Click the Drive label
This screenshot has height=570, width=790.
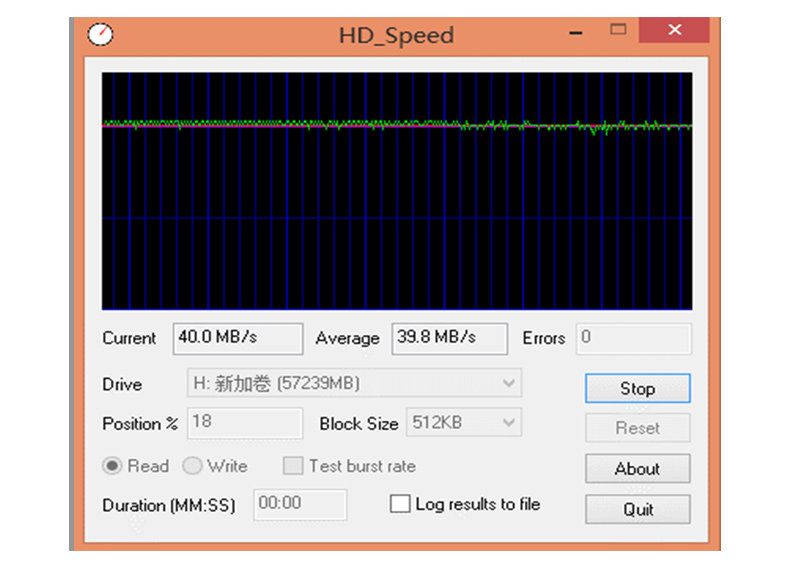click(122, 385)
